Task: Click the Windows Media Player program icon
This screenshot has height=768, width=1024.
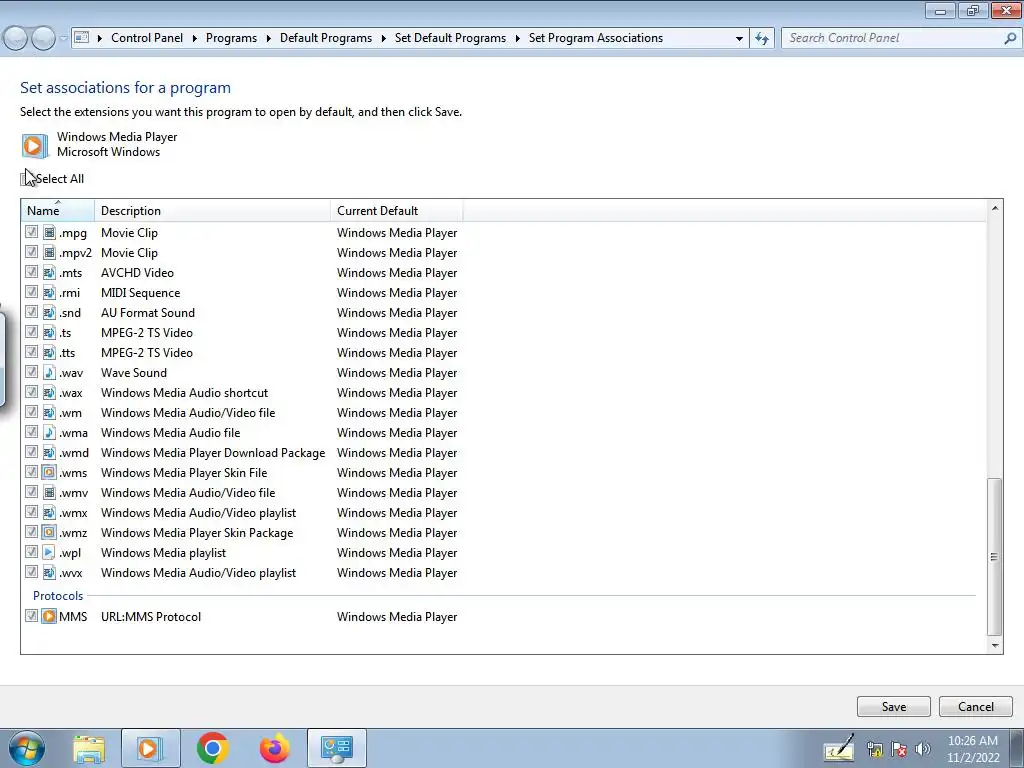Action: (x=35, y=146)
